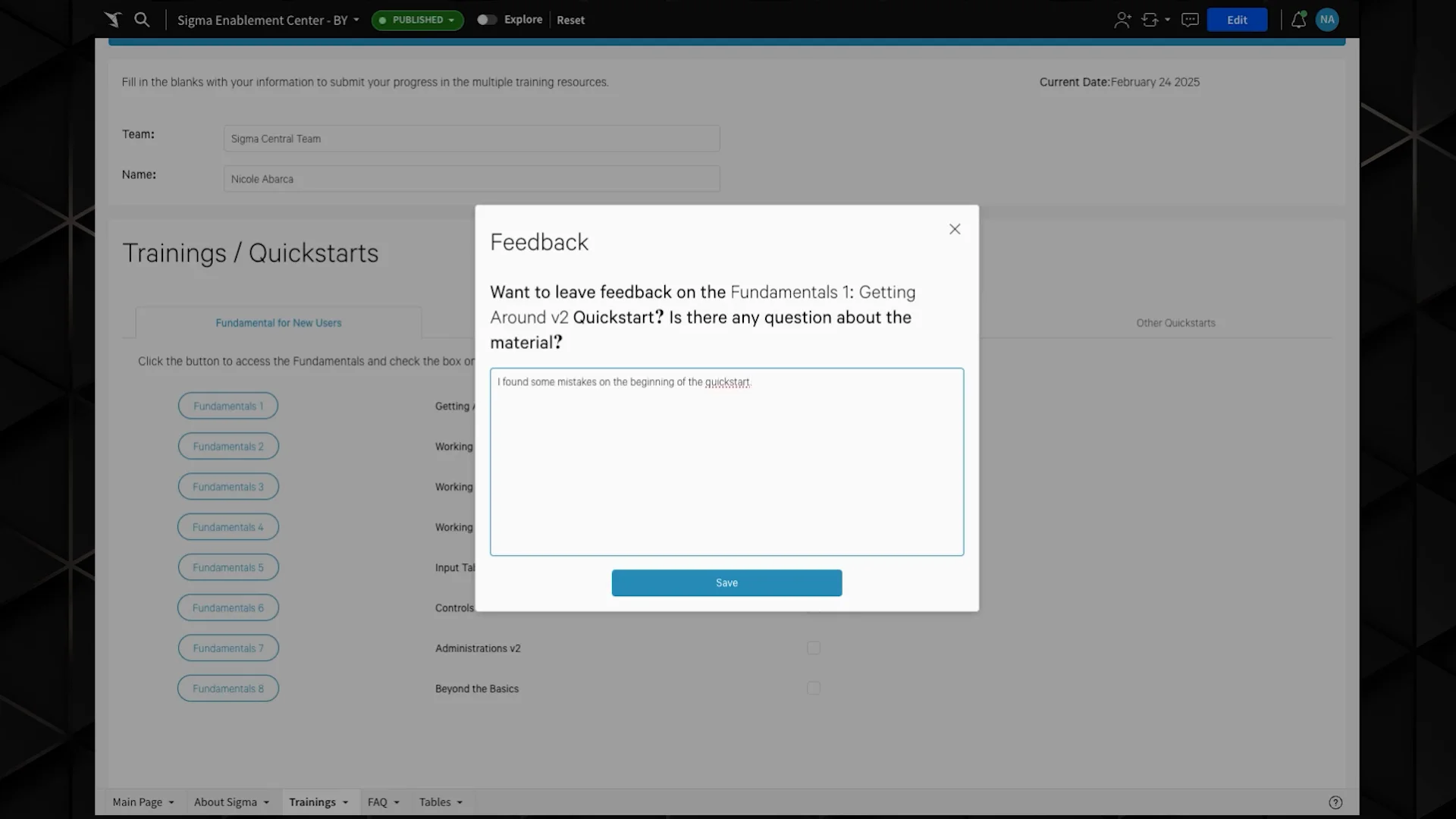This screenshot has width=1456, height=819.
Task: Open the comments icon
Action: tap(1190, 20)
